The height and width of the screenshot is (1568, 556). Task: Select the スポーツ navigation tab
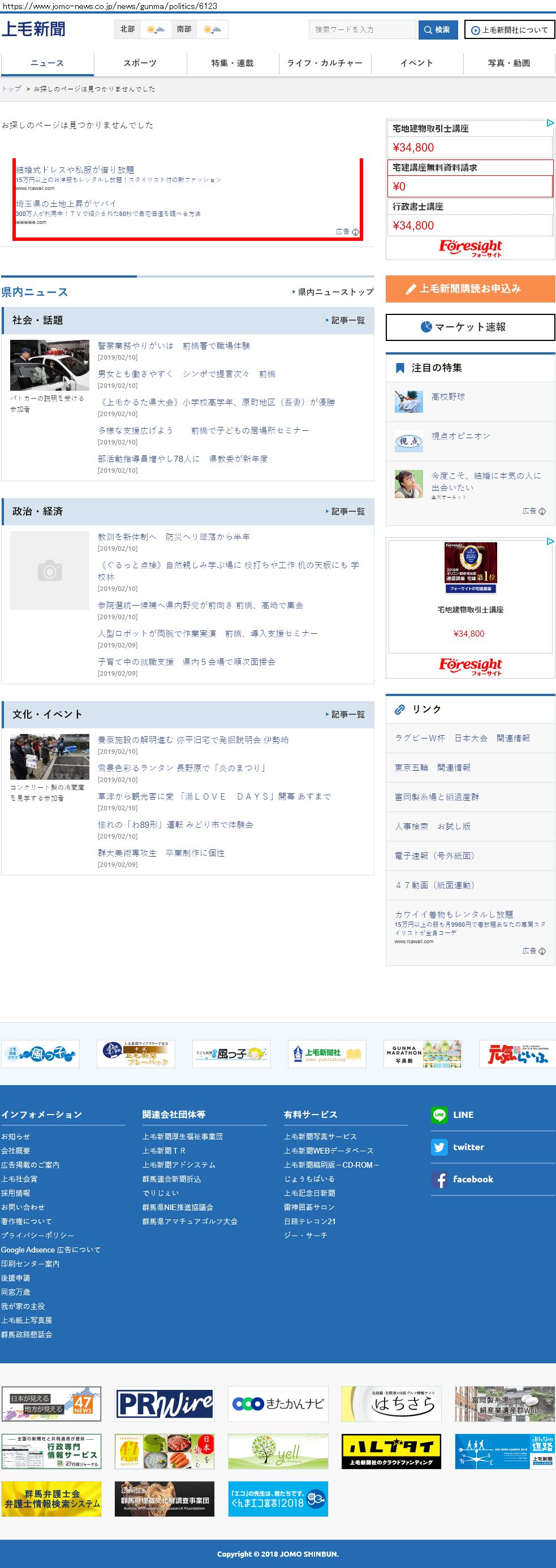pos(140,63)
